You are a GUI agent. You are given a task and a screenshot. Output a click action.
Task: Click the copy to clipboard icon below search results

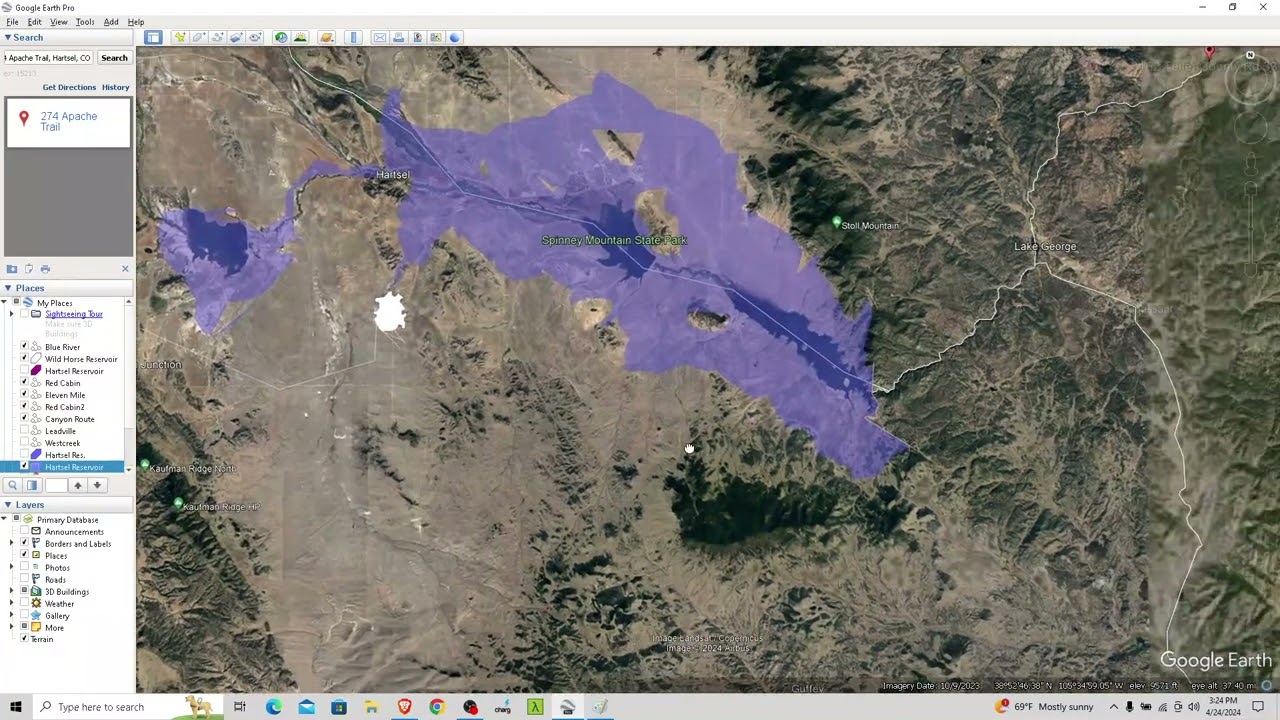pyautogui.click(x=29, y=268)
